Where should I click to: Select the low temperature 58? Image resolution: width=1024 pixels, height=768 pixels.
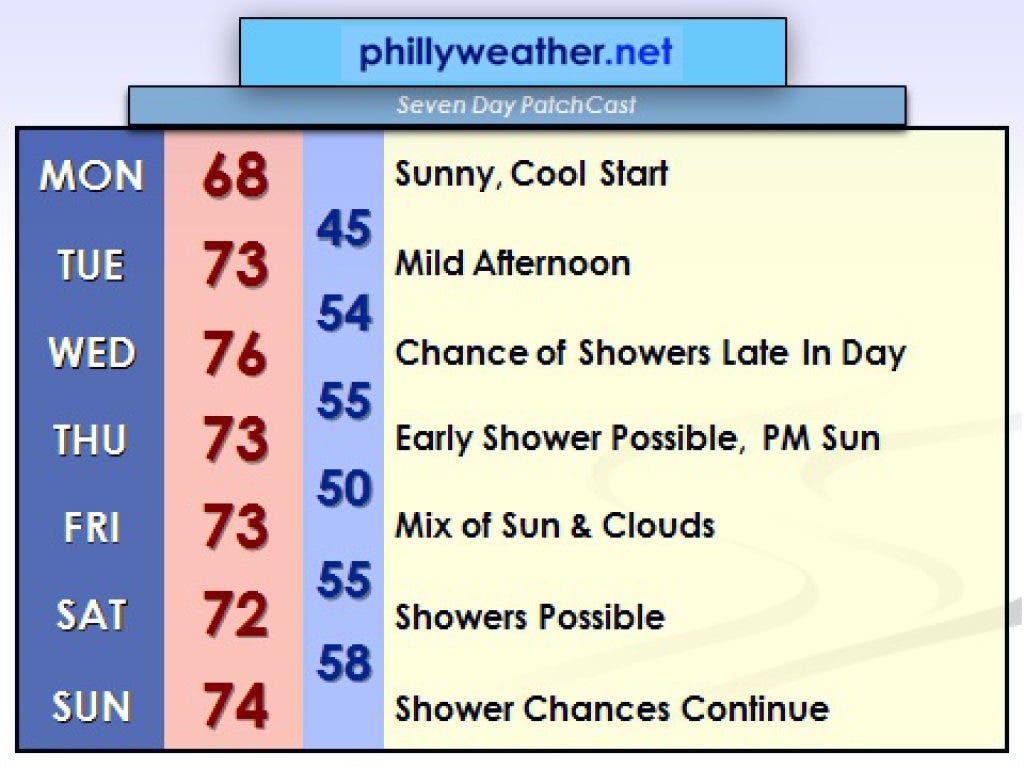344,663
